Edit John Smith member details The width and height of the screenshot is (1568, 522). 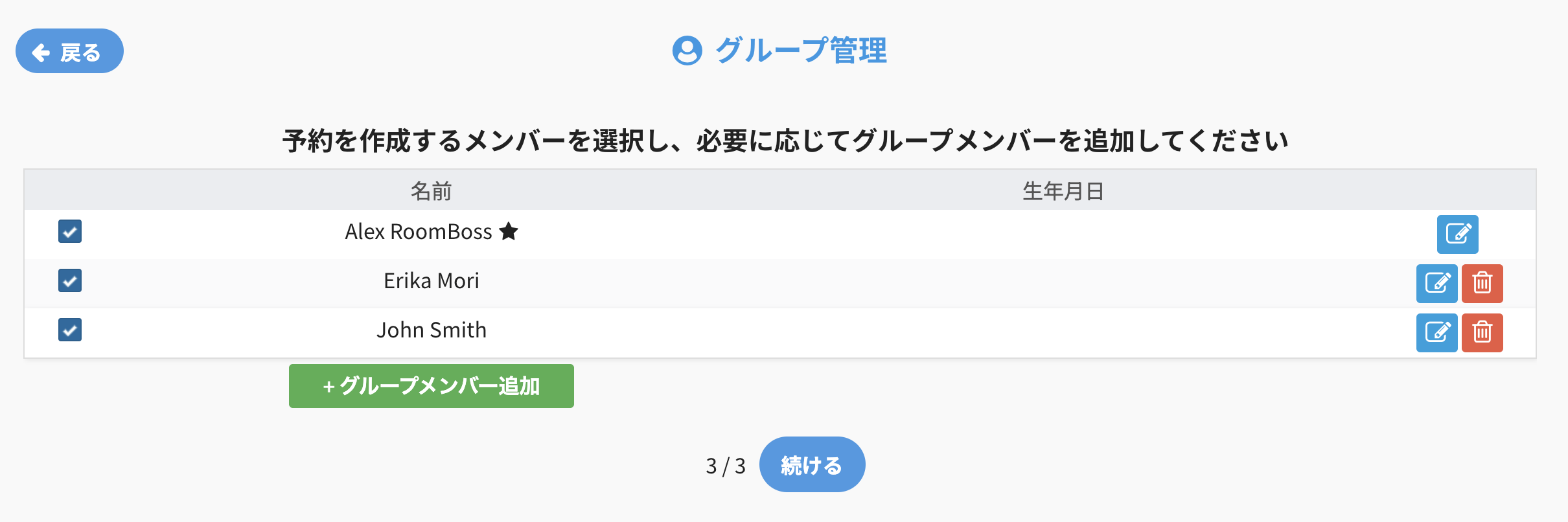1436,332
